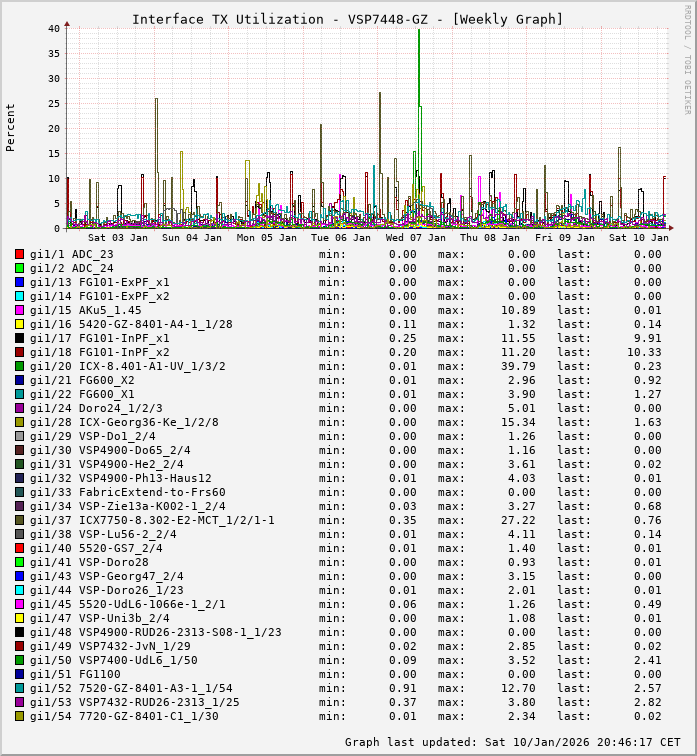697x756 pixels.
Task: Select the gi1/20 ICX-8.401-A1-UV_1/3/2 color swatch
Action: point(19,366)
